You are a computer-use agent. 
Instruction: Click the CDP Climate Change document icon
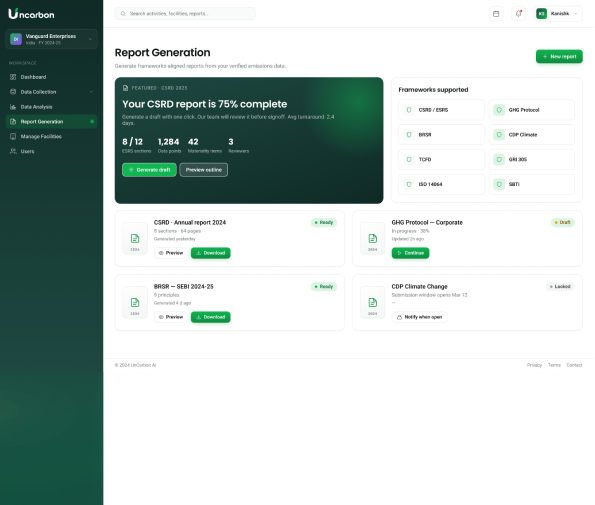[x=373, y=302]
